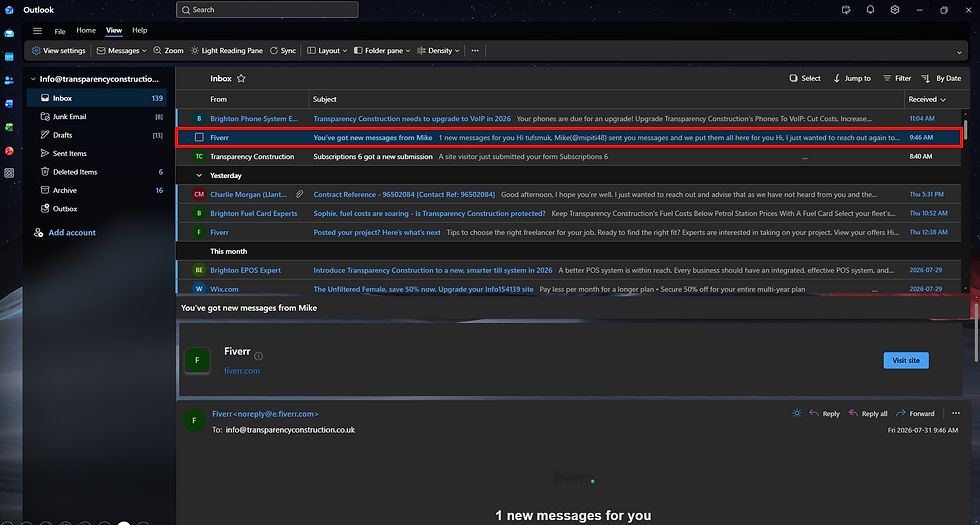Collapse the Yesterday group
The image size is (980, 525).
pos(199,176)
